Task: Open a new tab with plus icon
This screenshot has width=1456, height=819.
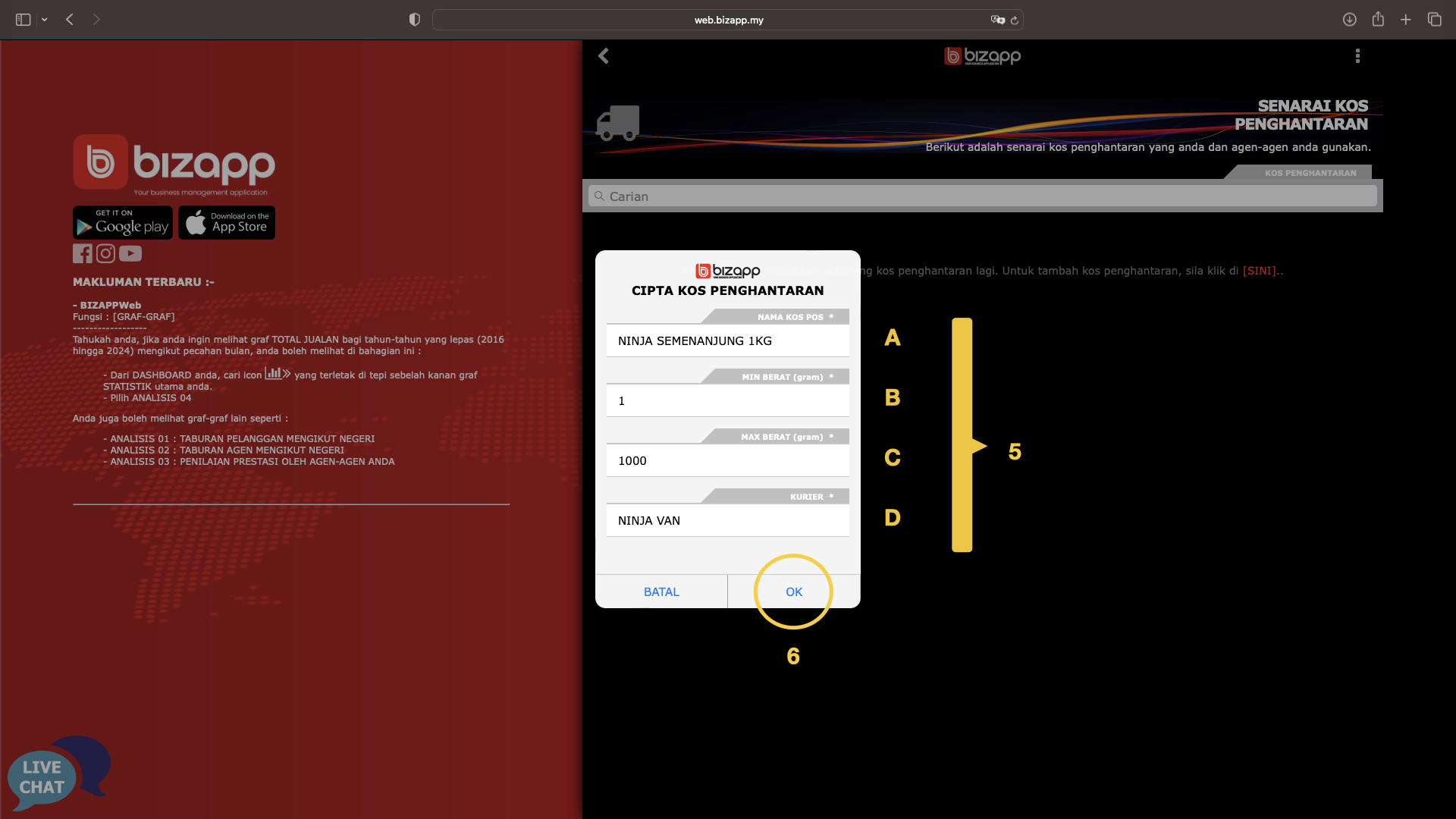Action: [x=1406, y=20]
